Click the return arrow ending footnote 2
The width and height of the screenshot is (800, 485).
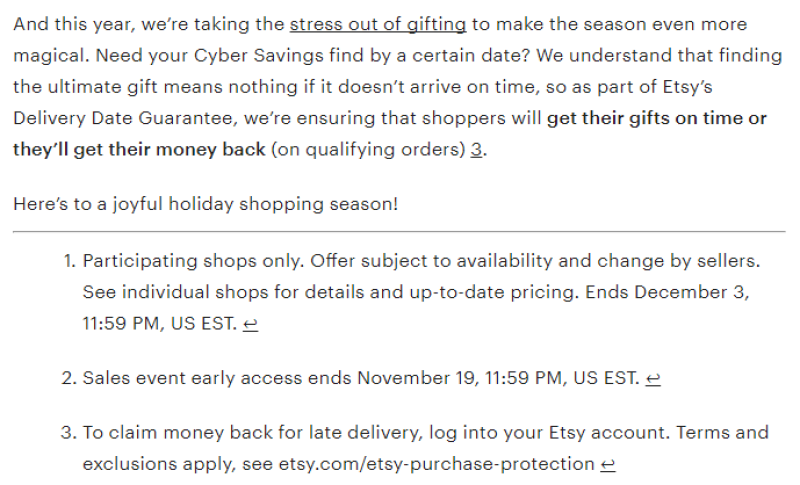tap(653, 379)
